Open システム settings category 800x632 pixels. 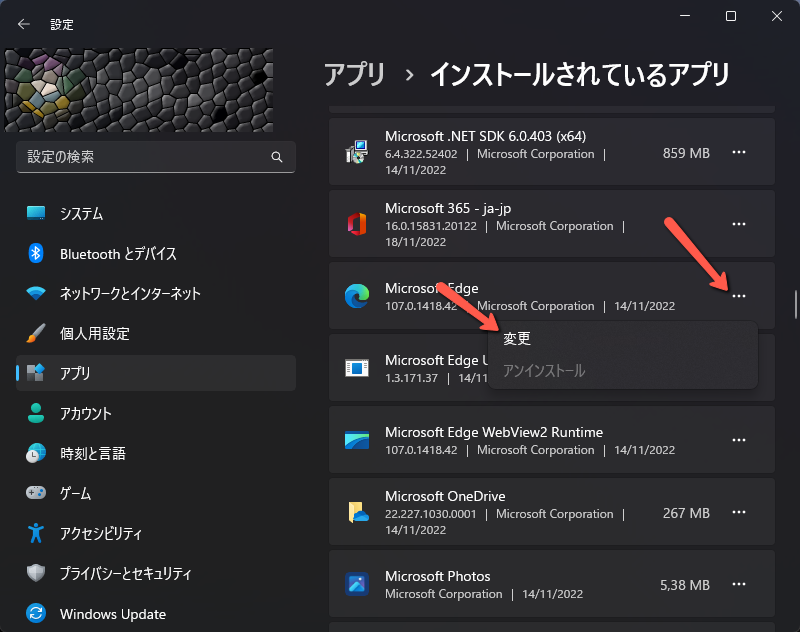pyautogui.click(x=156, y=213)
